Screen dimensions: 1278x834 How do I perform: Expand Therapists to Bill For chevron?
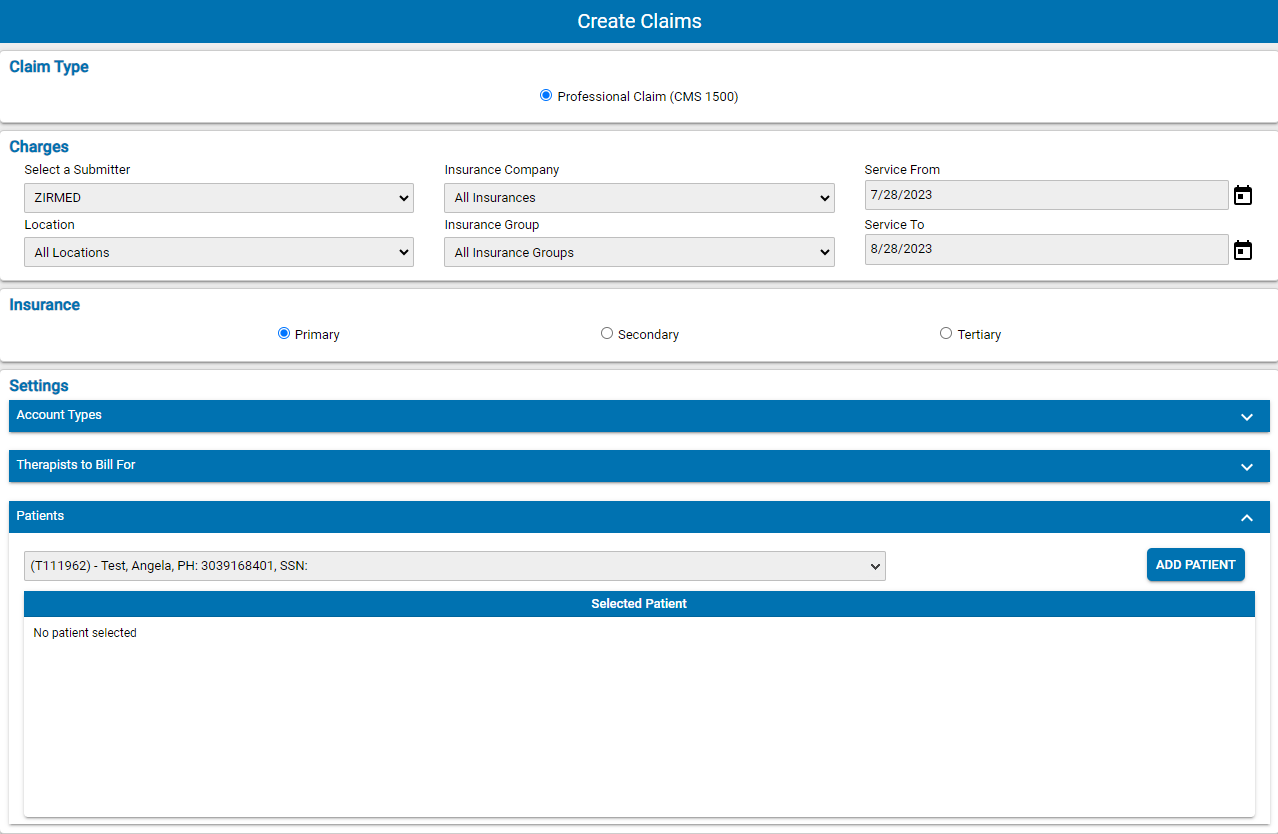[x=1246, y=467]
